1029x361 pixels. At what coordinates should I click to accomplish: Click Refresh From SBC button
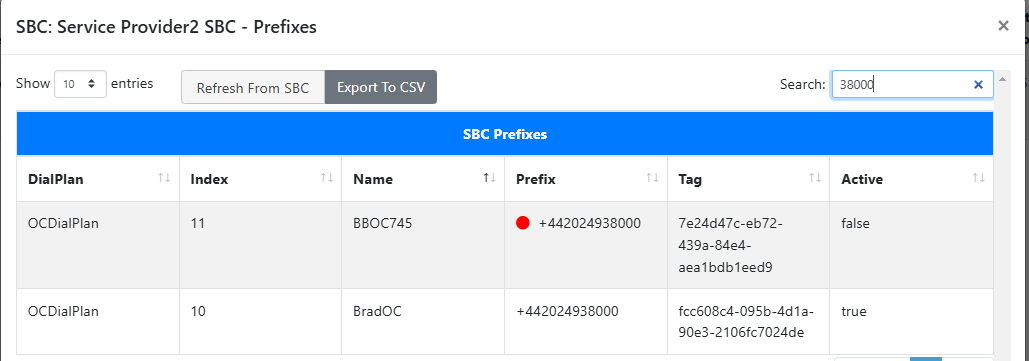[253, 87]
